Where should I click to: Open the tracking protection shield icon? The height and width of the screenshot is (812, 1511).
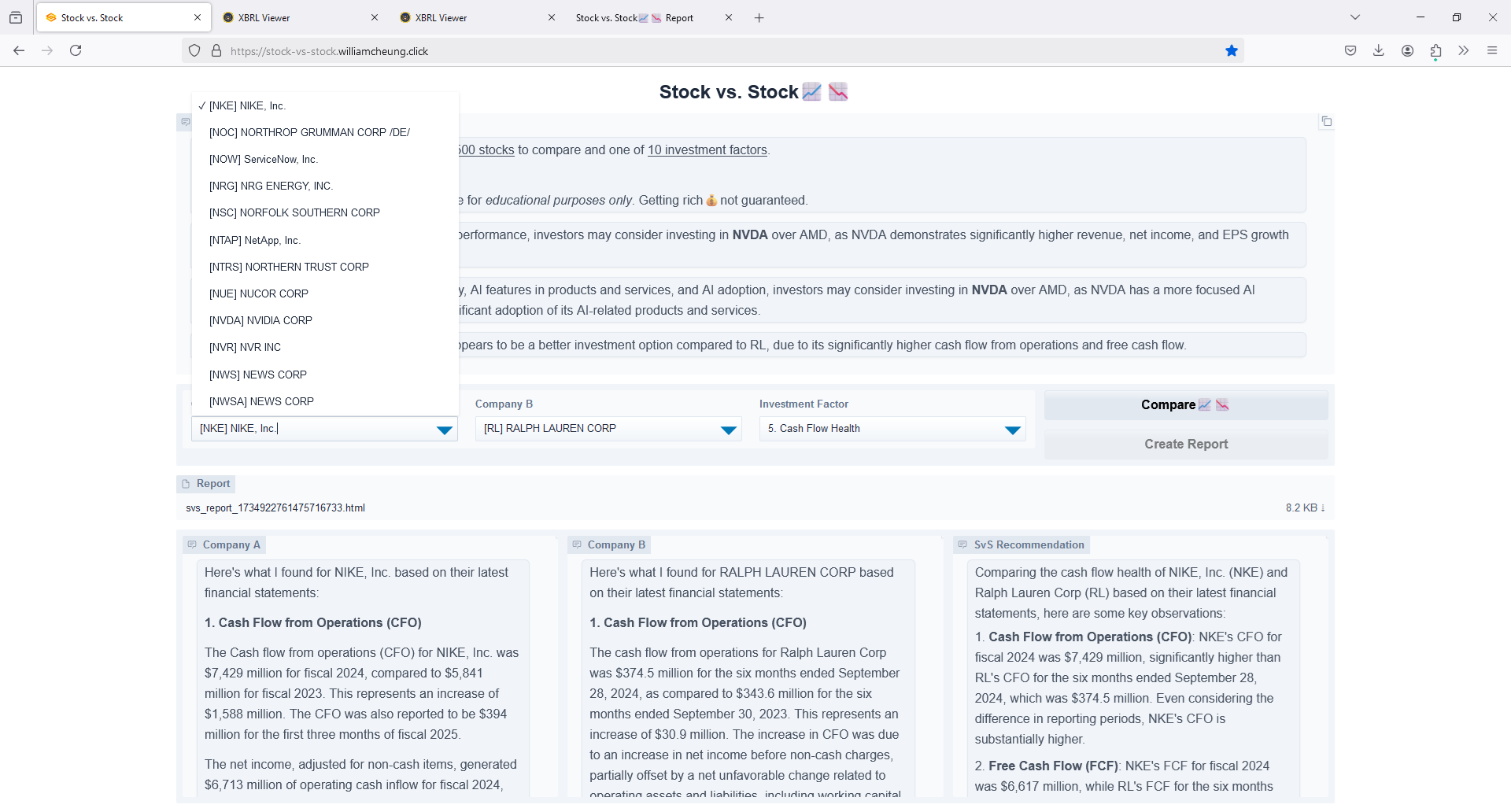tap(194, 51)
